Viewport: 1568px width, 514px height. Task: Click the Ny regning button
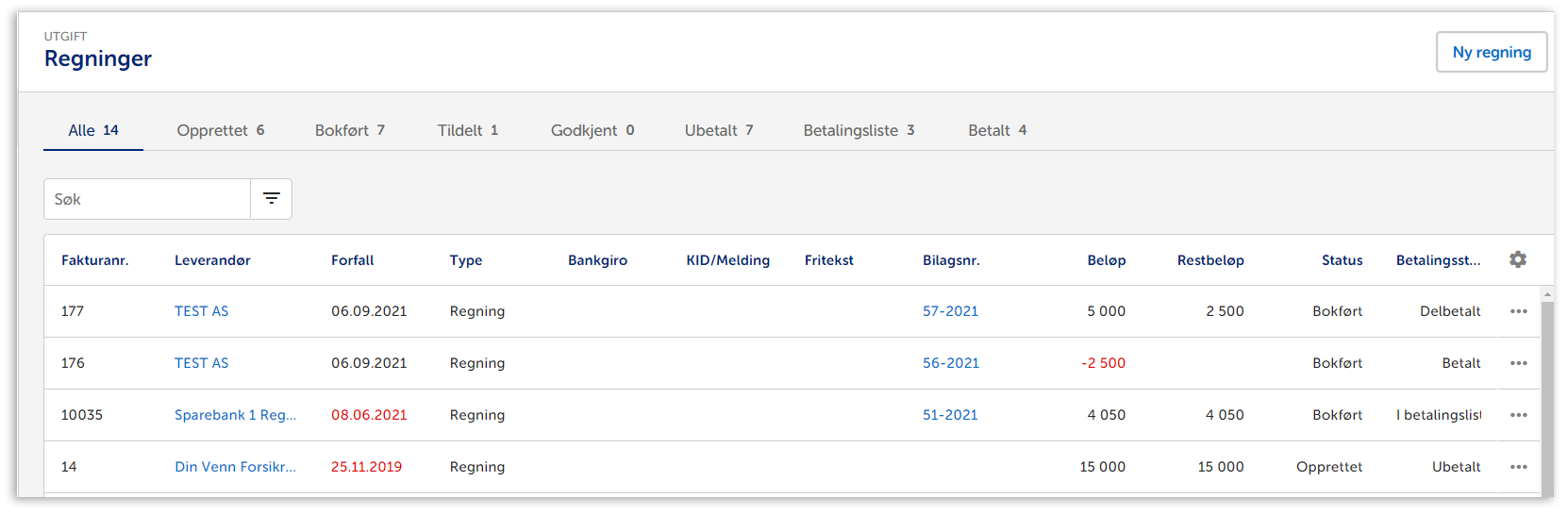[x=1491, y=53]
